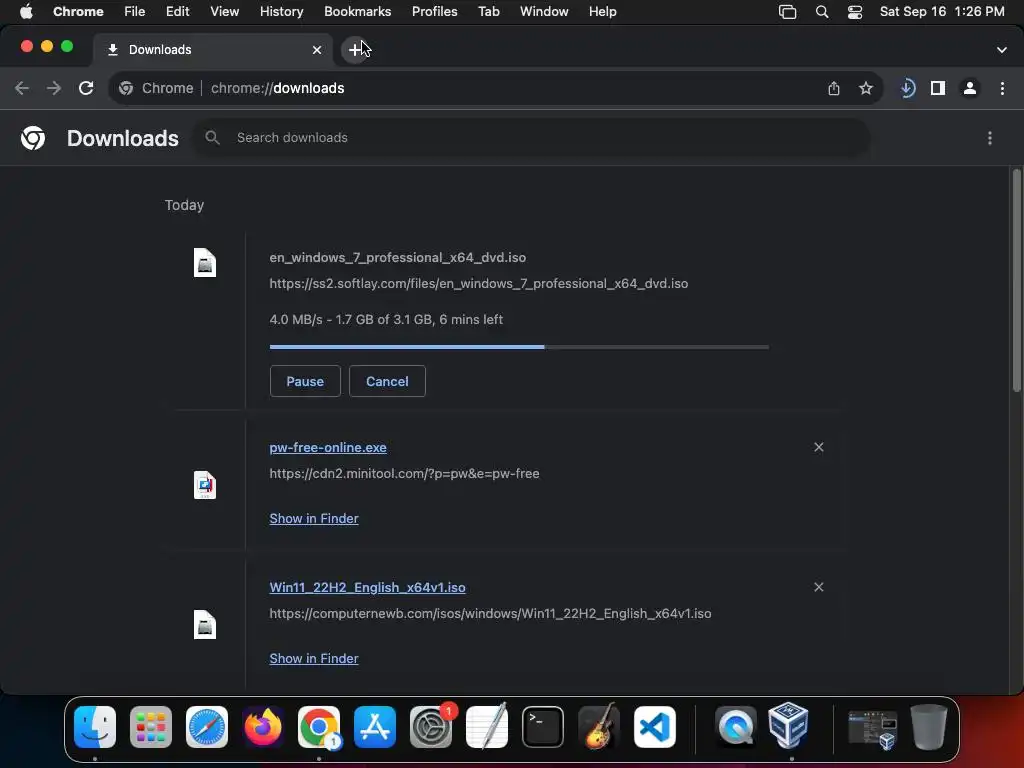Toggle the Chrome side panel icon

coord(938,88)
